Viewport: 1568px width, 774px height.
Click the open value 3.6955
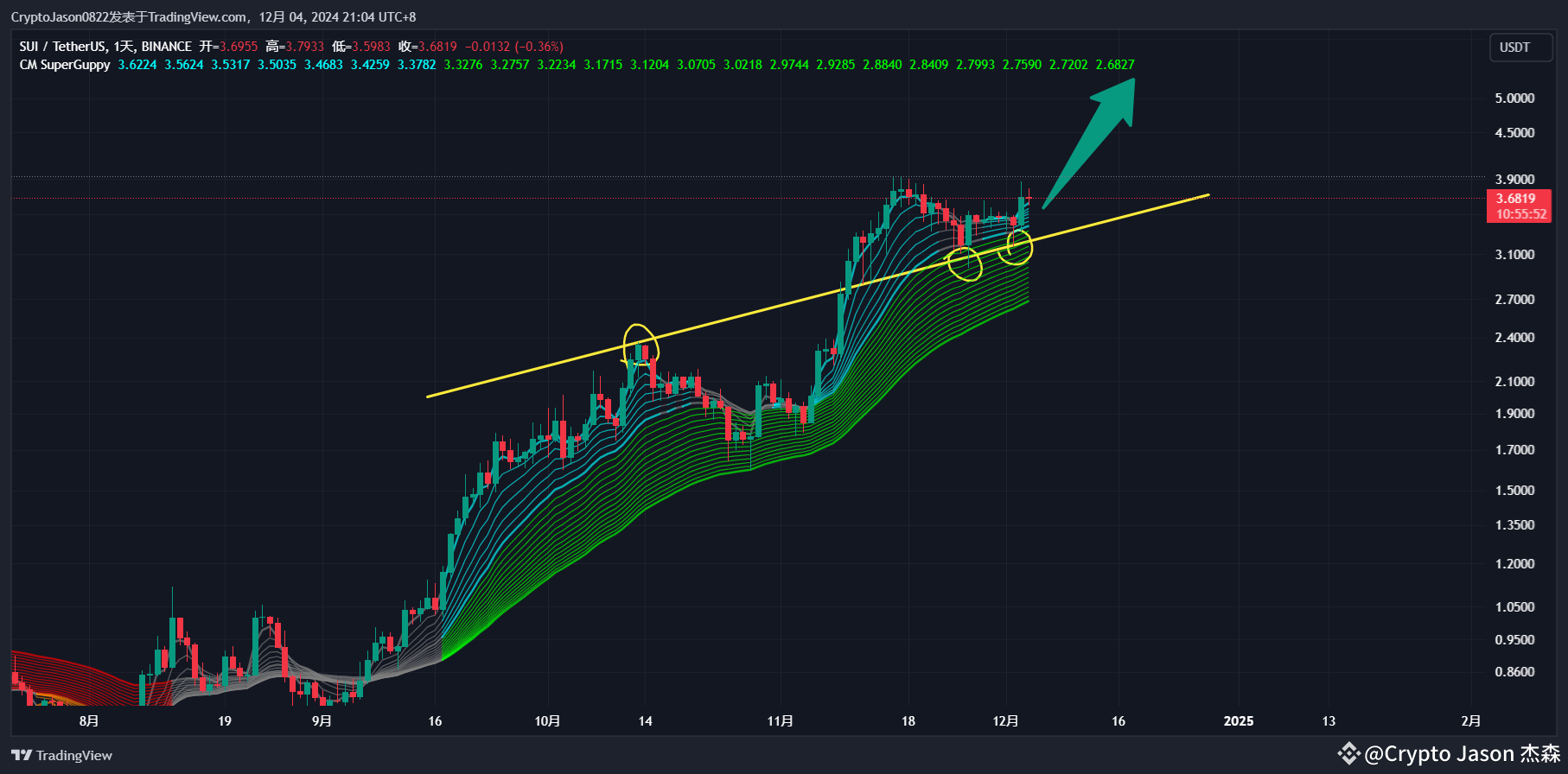[238, 47]
